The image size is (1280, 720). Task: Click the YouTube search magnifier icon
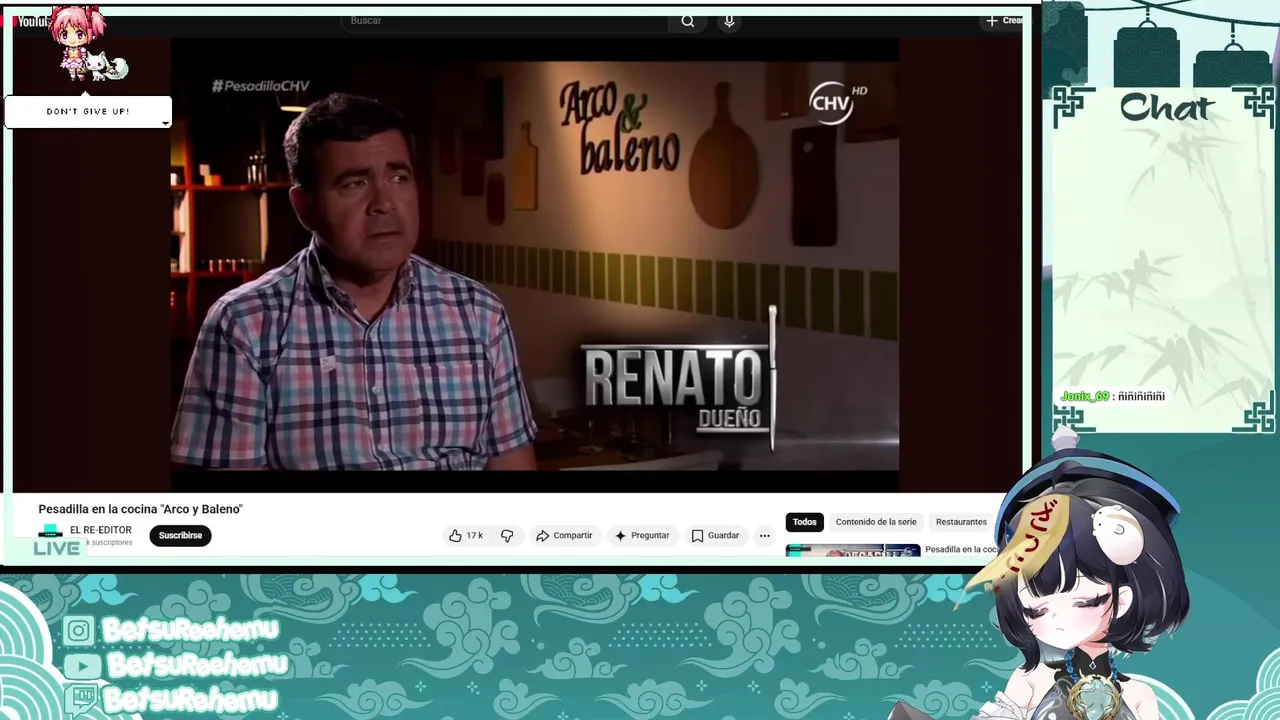tap(687, 21)
